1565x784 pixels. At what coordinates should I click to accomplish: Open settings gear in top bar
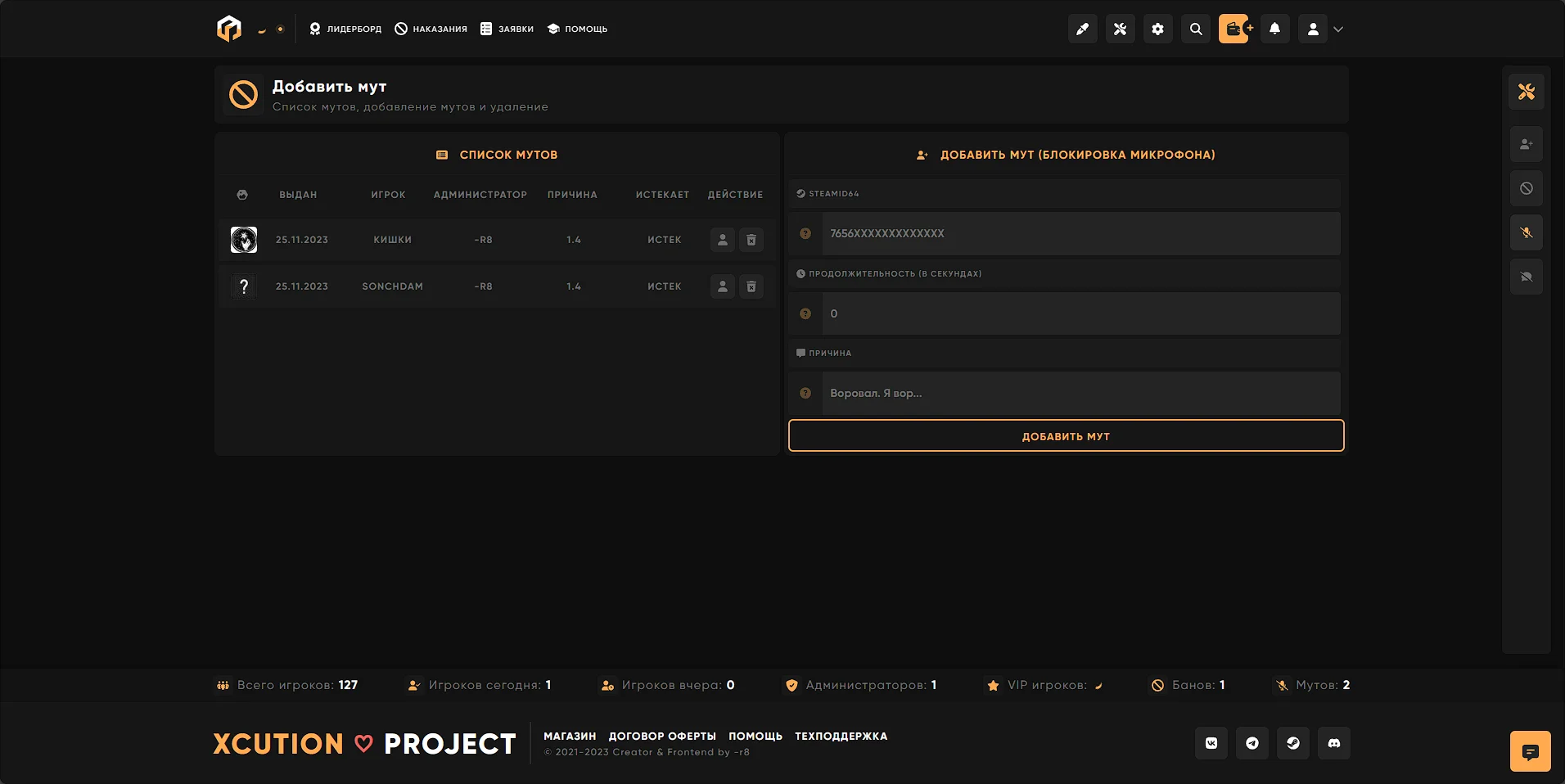tap(1157, 29)
